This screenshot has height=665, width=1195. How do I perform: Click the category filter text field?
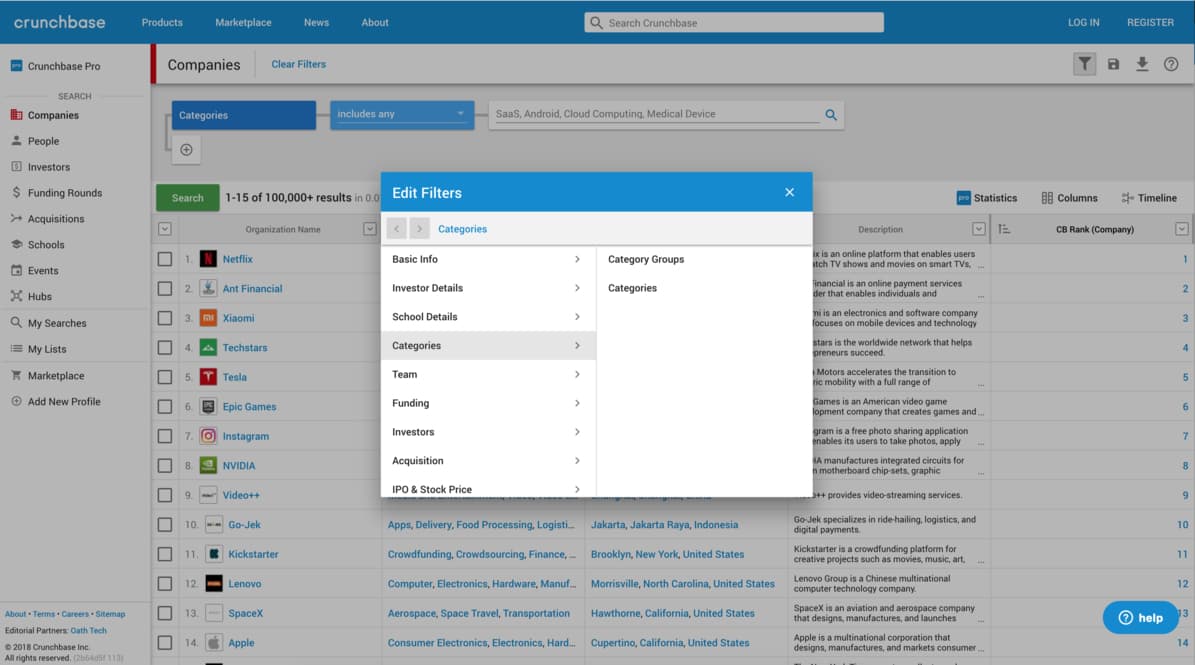(x=656, y=114)
